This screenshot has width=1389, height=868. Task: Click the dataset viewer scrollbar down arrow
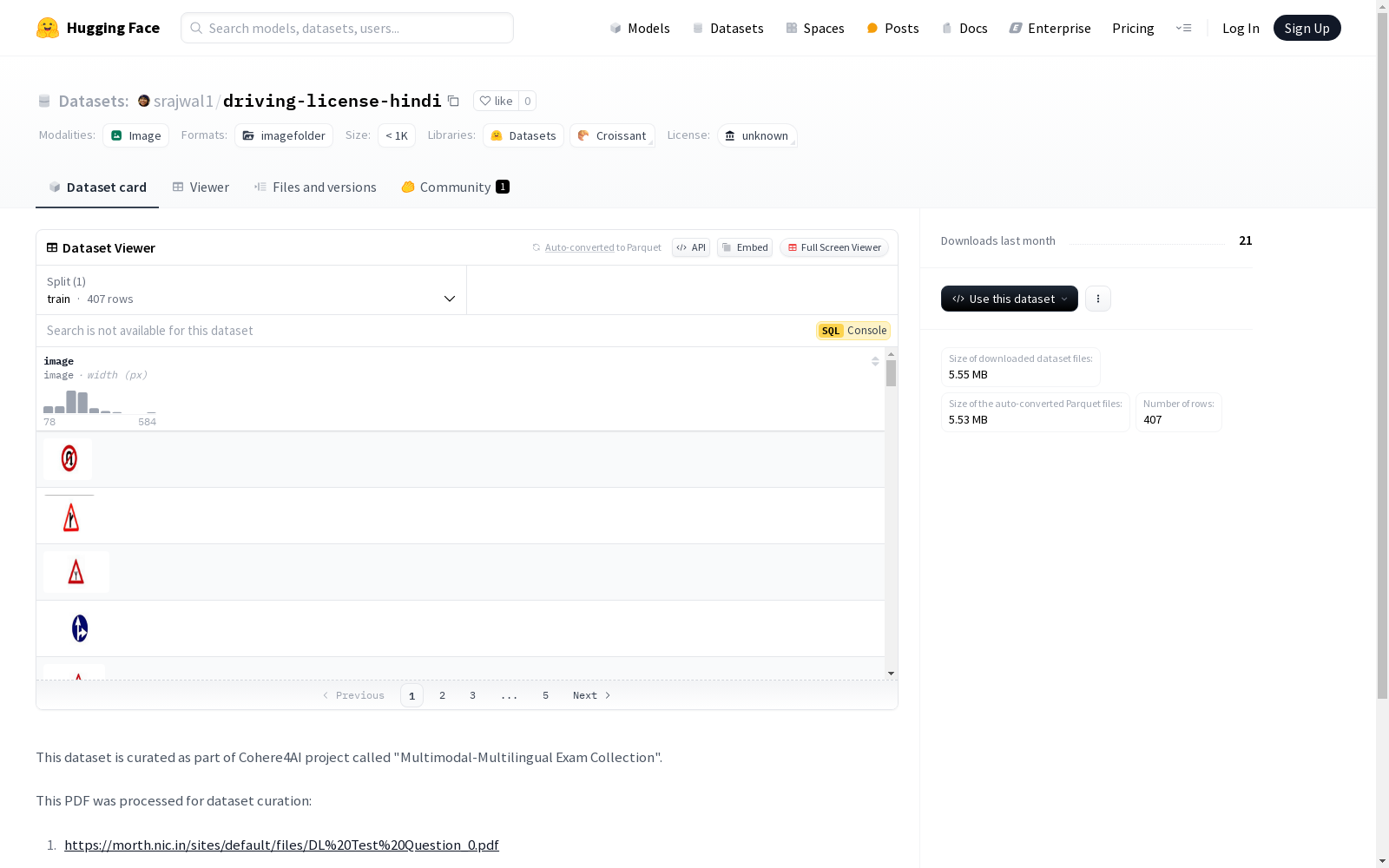pos(891,674)
